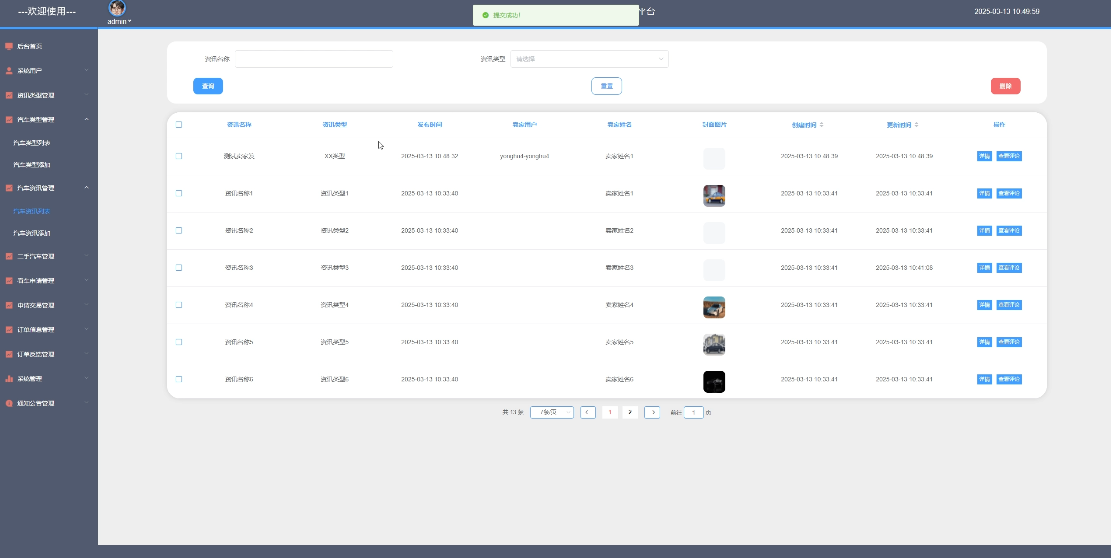Expand the 系统用户 sidebar chevron
1111x558 pixels.
click(86, 70)
